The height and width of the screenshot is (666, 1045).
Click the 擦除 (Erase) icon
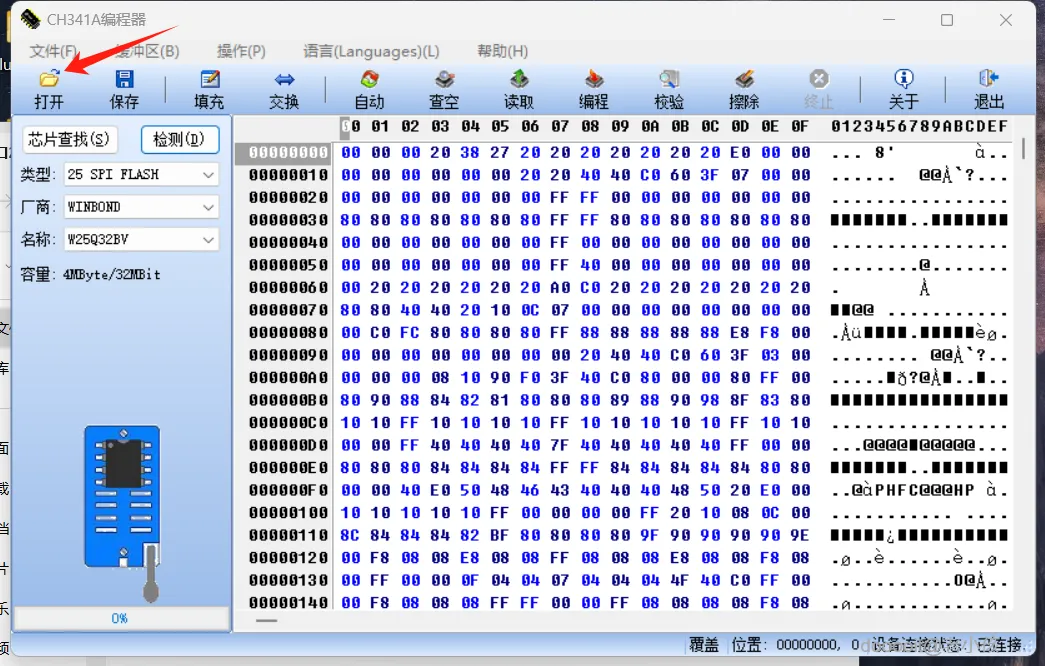[x=744, y=79]
